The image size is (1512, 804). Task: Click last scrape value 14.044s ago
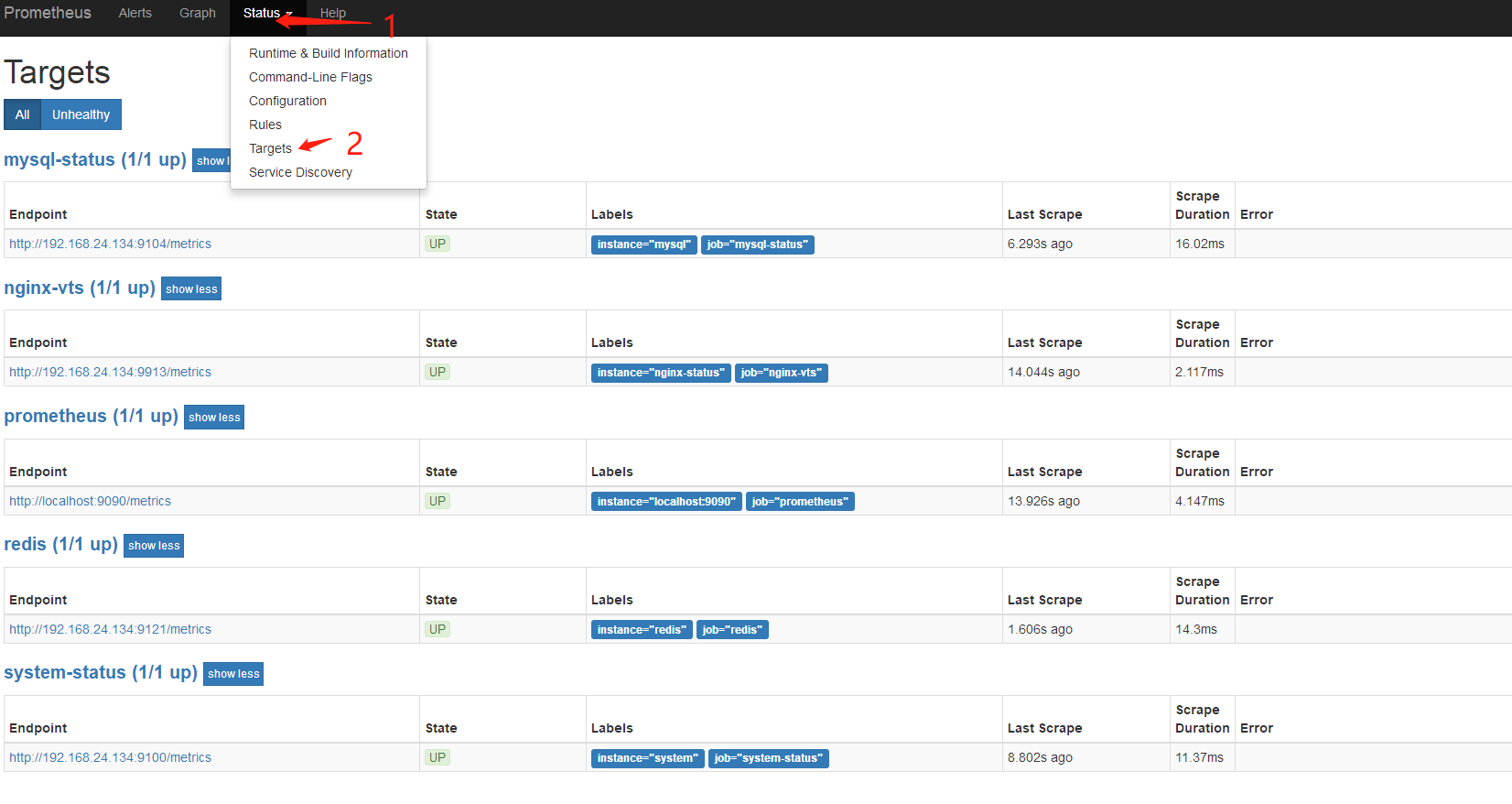point(1043,372)
